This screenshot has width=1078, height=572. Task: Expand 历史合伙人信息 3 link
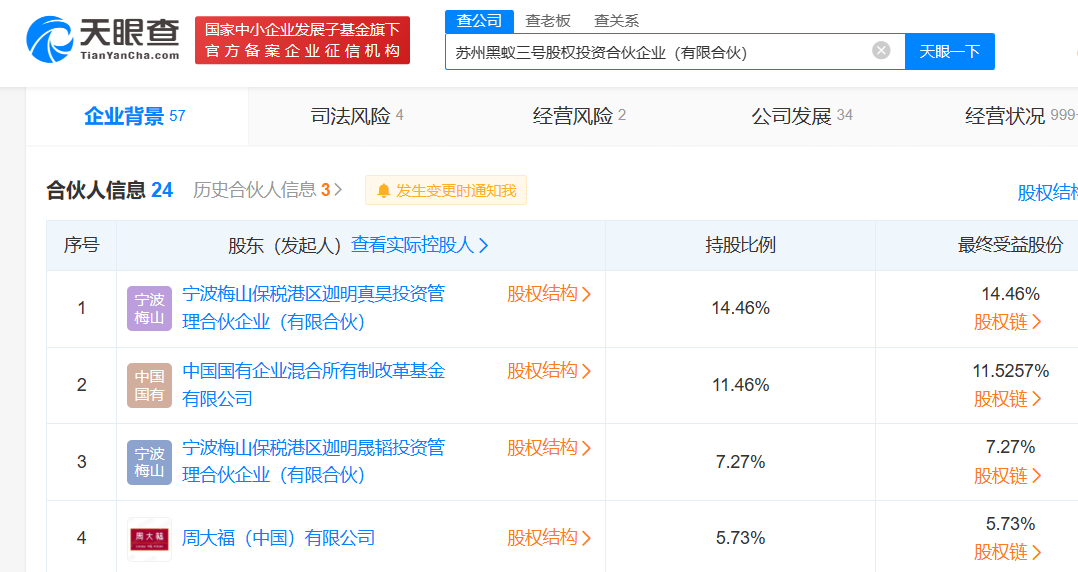[267, 190]
